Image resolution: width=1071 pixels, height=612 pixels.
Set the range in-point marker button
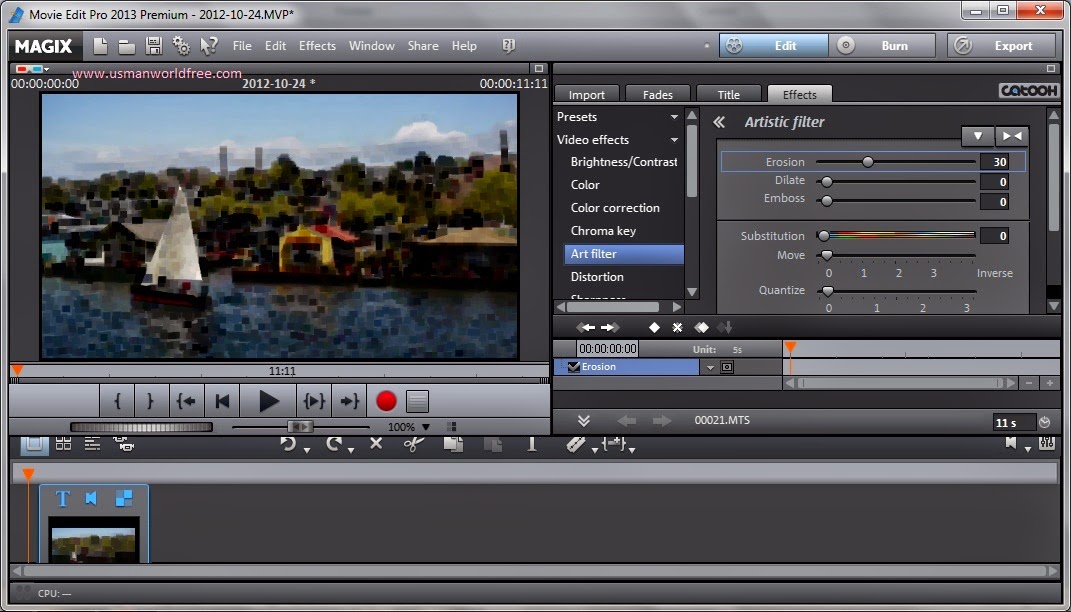point(117,401)
